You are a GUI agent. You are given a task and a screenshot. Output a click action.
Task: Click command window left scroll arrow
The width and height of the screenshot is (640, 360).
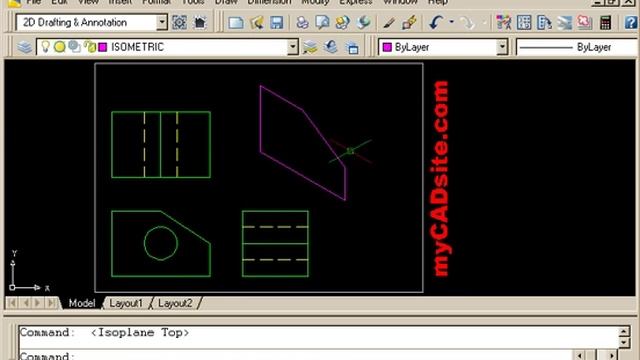tap(580, 356)
